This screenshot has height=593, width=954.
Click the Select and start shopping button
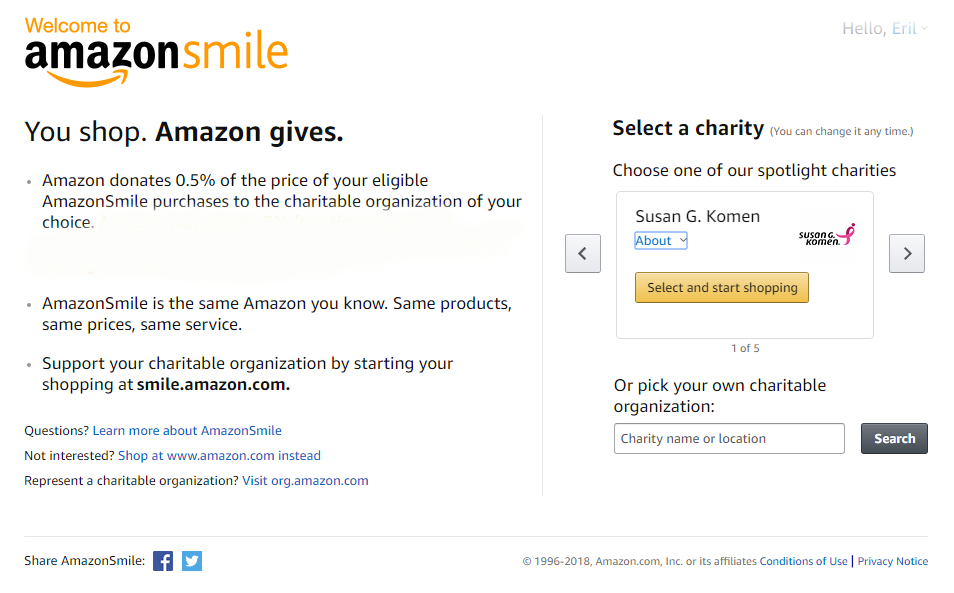tap(722, 288)
